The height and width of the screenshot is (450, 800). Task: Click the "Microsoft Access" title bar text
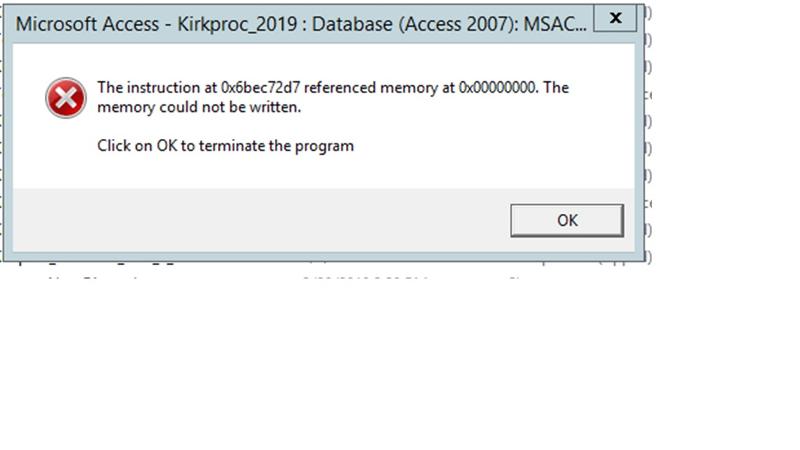[x=87, y=24]
